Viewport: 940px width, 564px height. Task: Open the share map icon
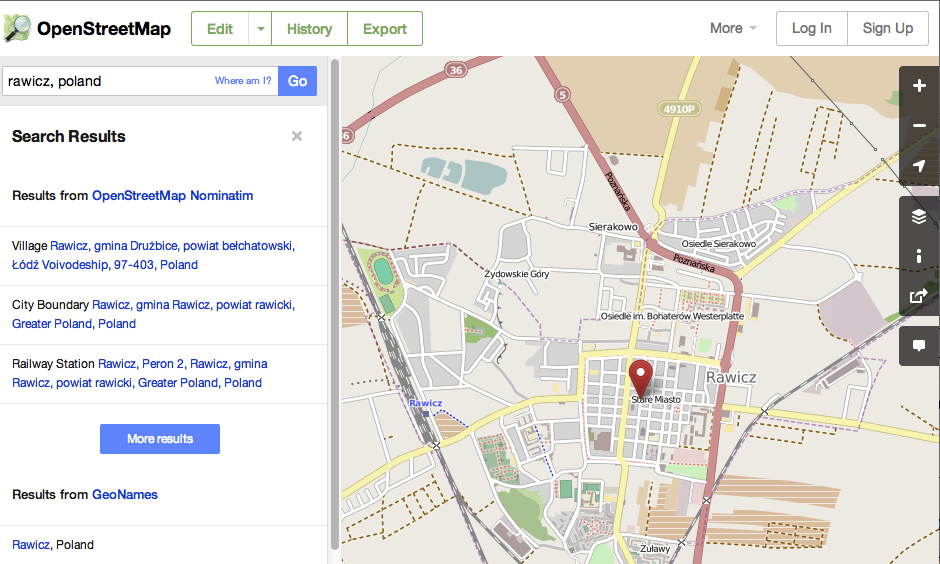coord(919,295)
